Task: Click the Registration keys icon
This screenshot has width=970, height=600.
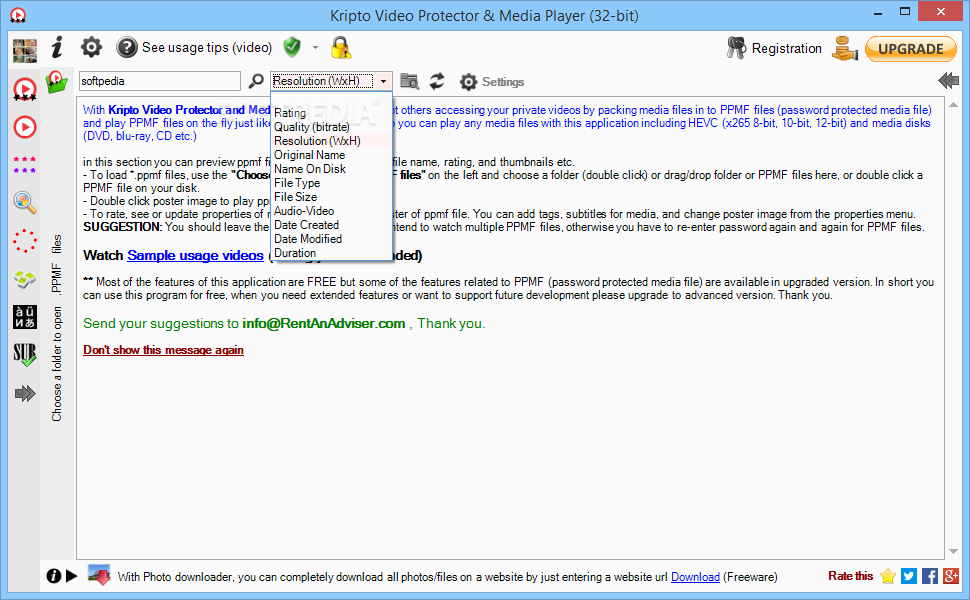Action: pyautogui.click(x=736, y=48)
